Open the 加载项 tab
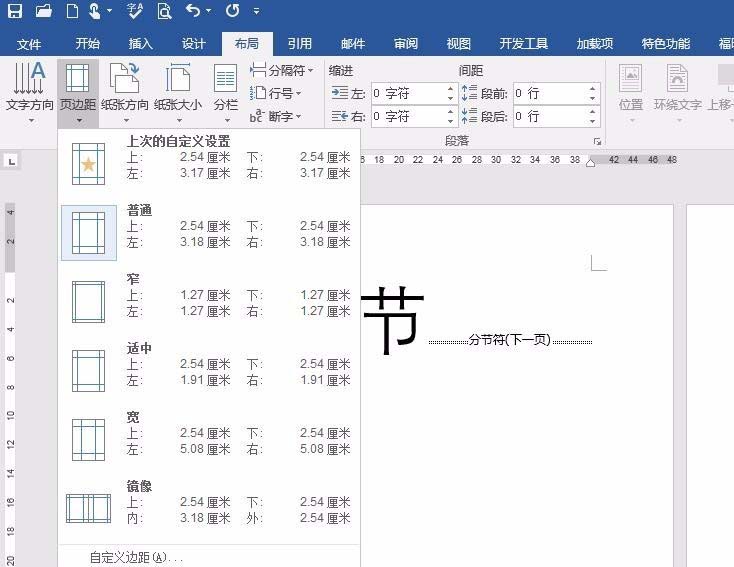The height and width of the screenshot is (567, 734). pos(595,44)
